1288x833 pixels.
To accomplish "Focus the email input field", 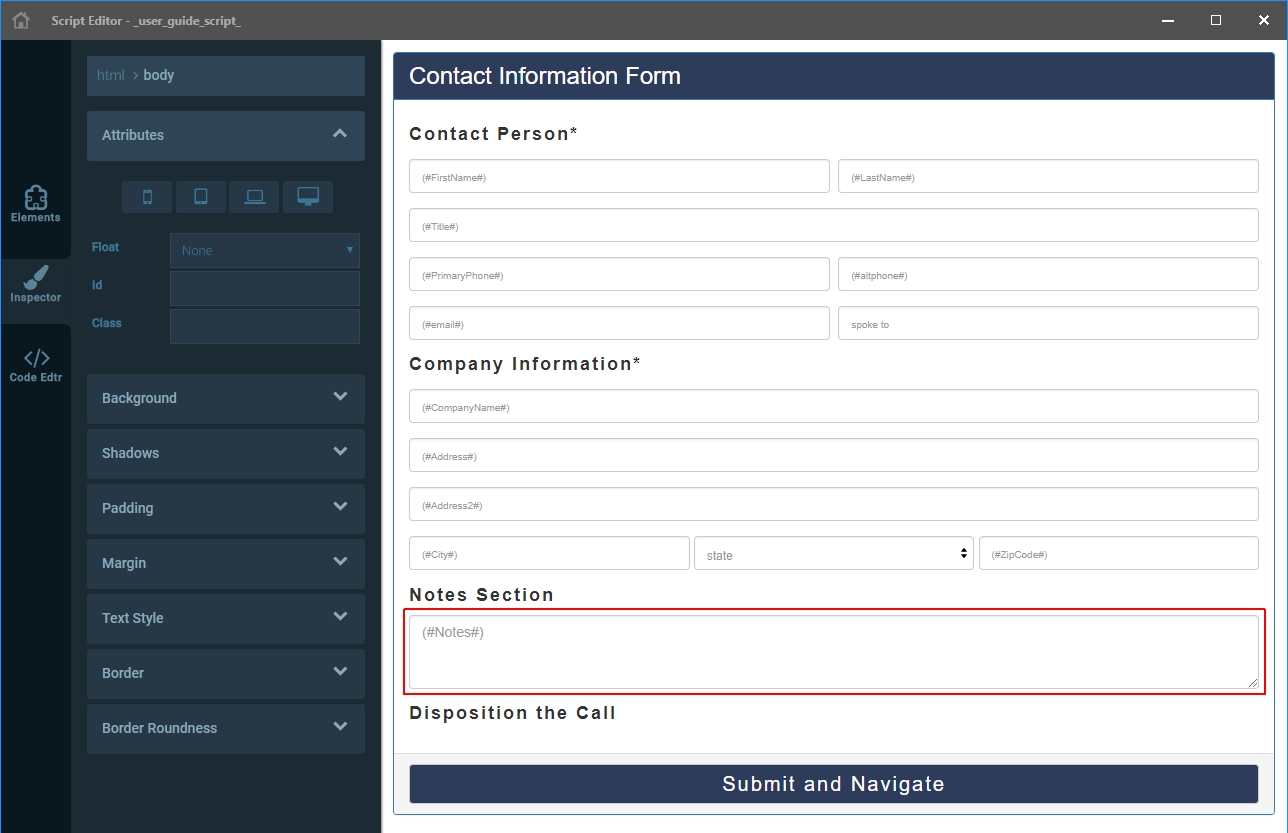I will 619,323.
